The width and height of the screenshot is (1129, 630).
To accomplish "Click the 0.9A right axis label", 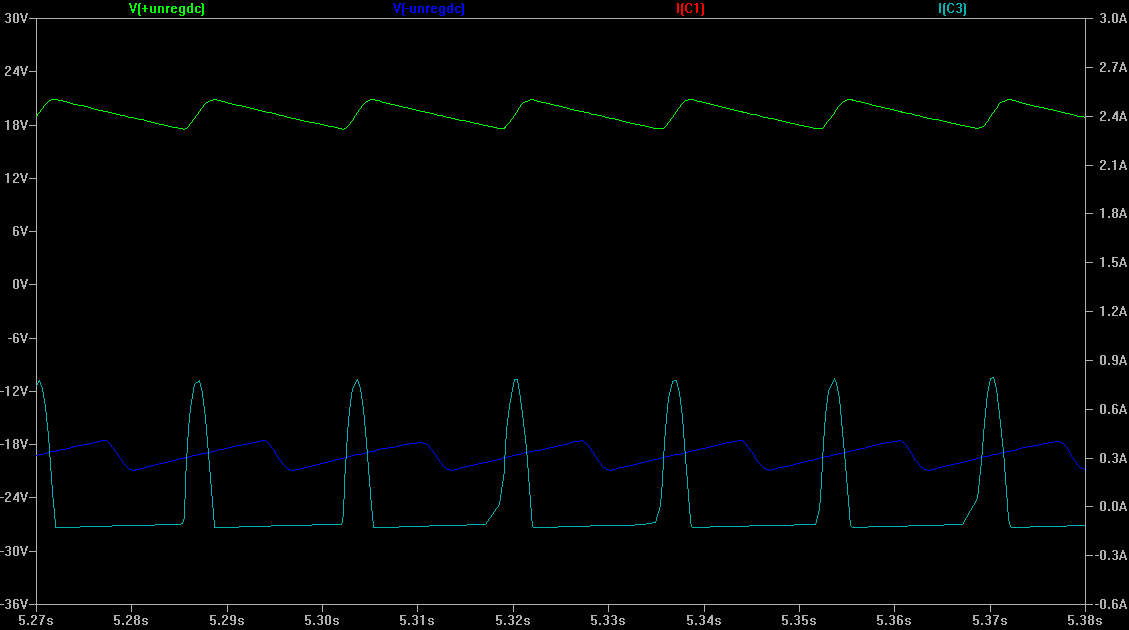I will [1113, 360].
